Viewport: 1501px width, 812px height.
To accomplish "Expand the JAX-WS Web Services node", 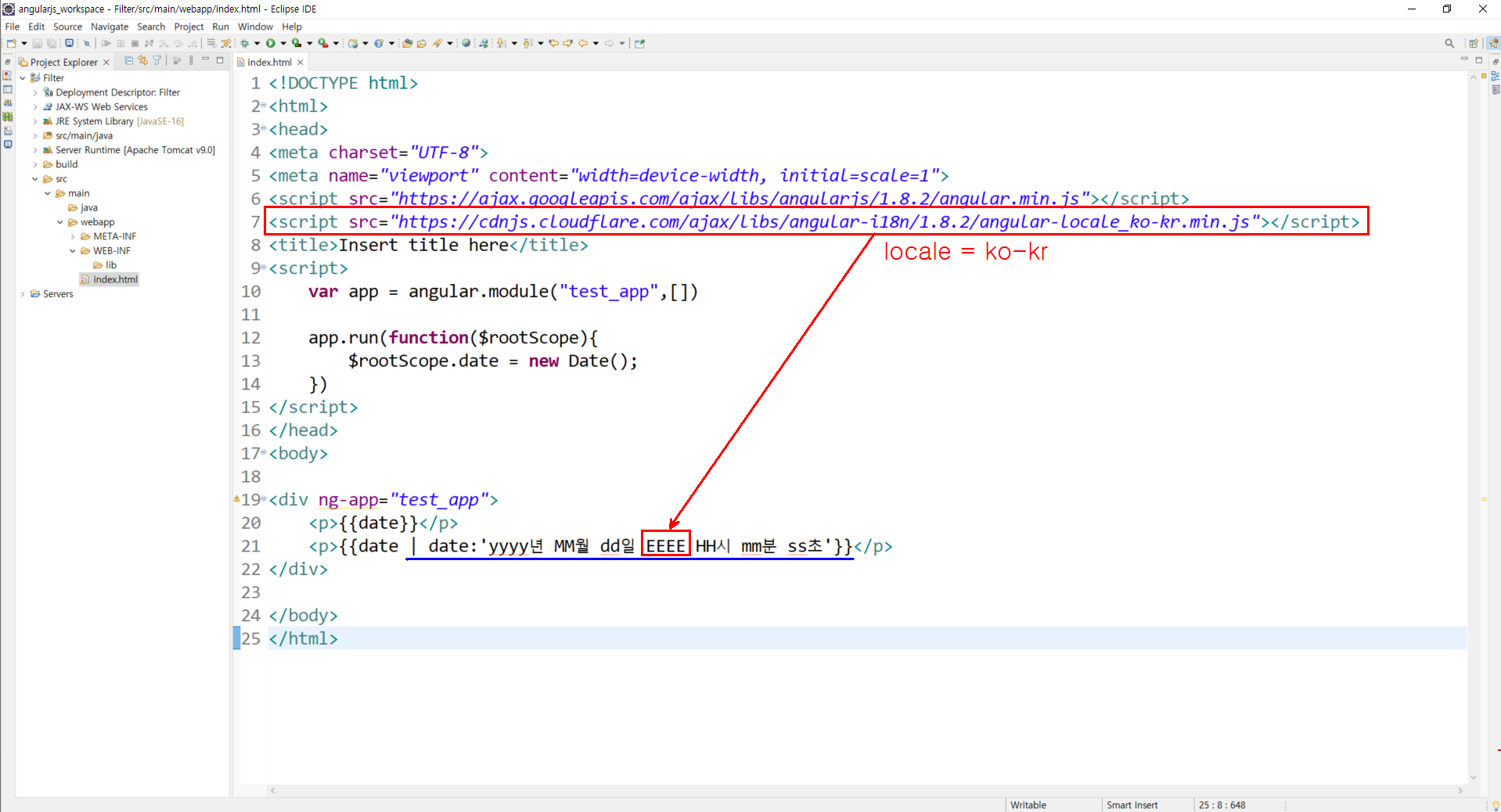I will point(35,107).
